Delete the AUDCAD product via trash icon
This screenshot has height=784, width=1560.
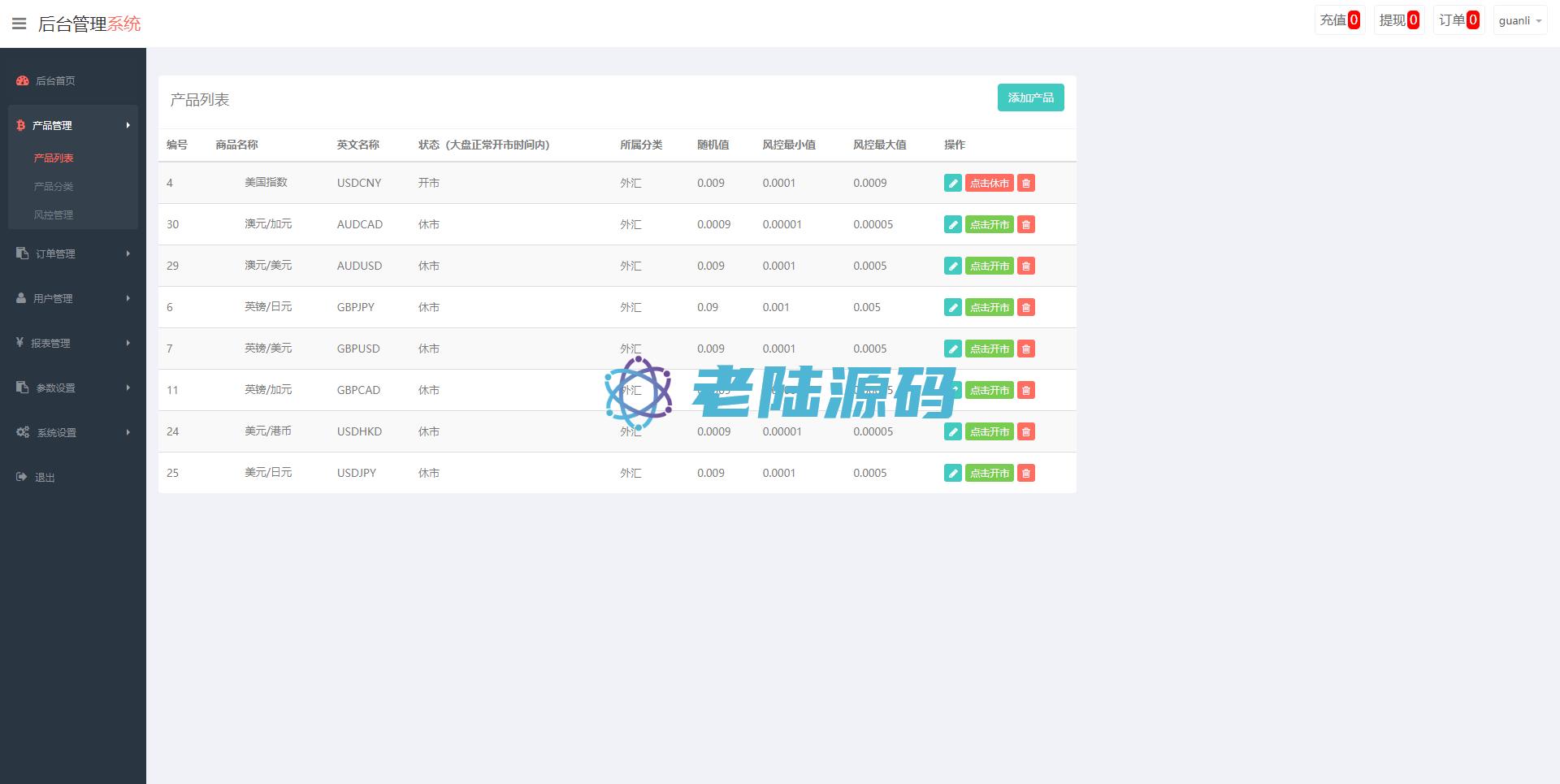pos(1026,225)
